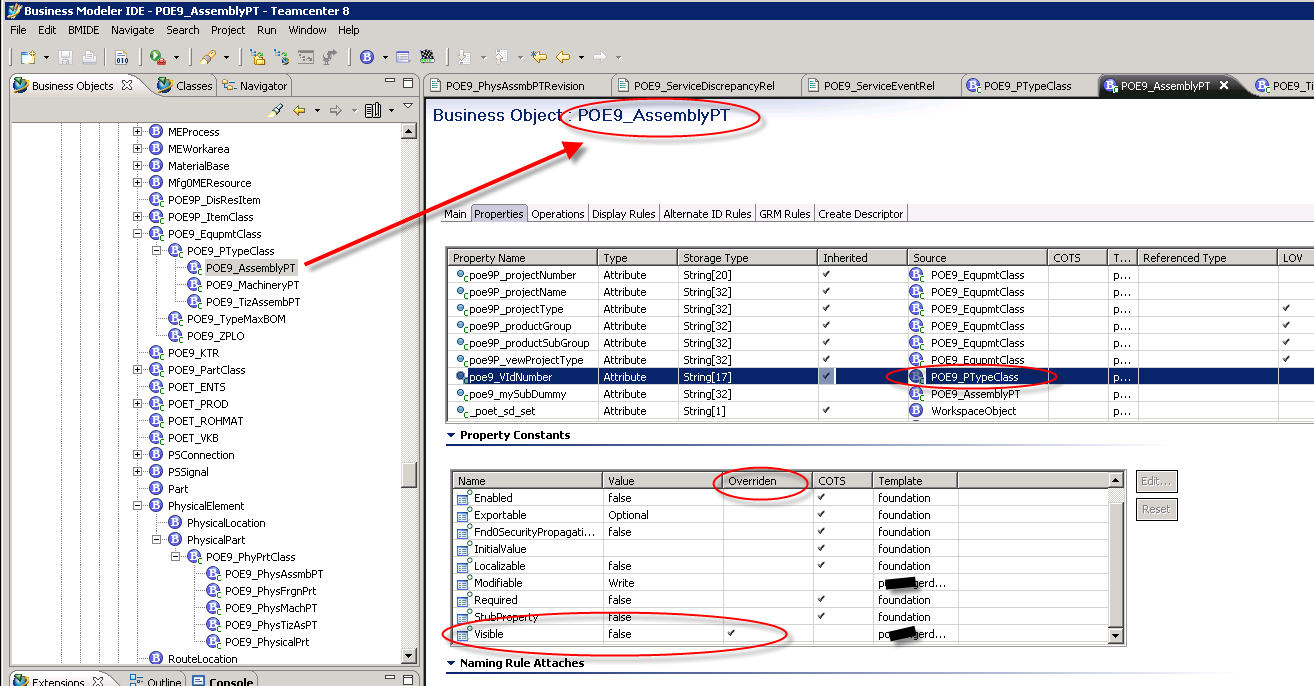Viewport: 1314px width, 686px height.
Task: Click COTS checkmark in Enabled row
Action: [x=821, y=497]
